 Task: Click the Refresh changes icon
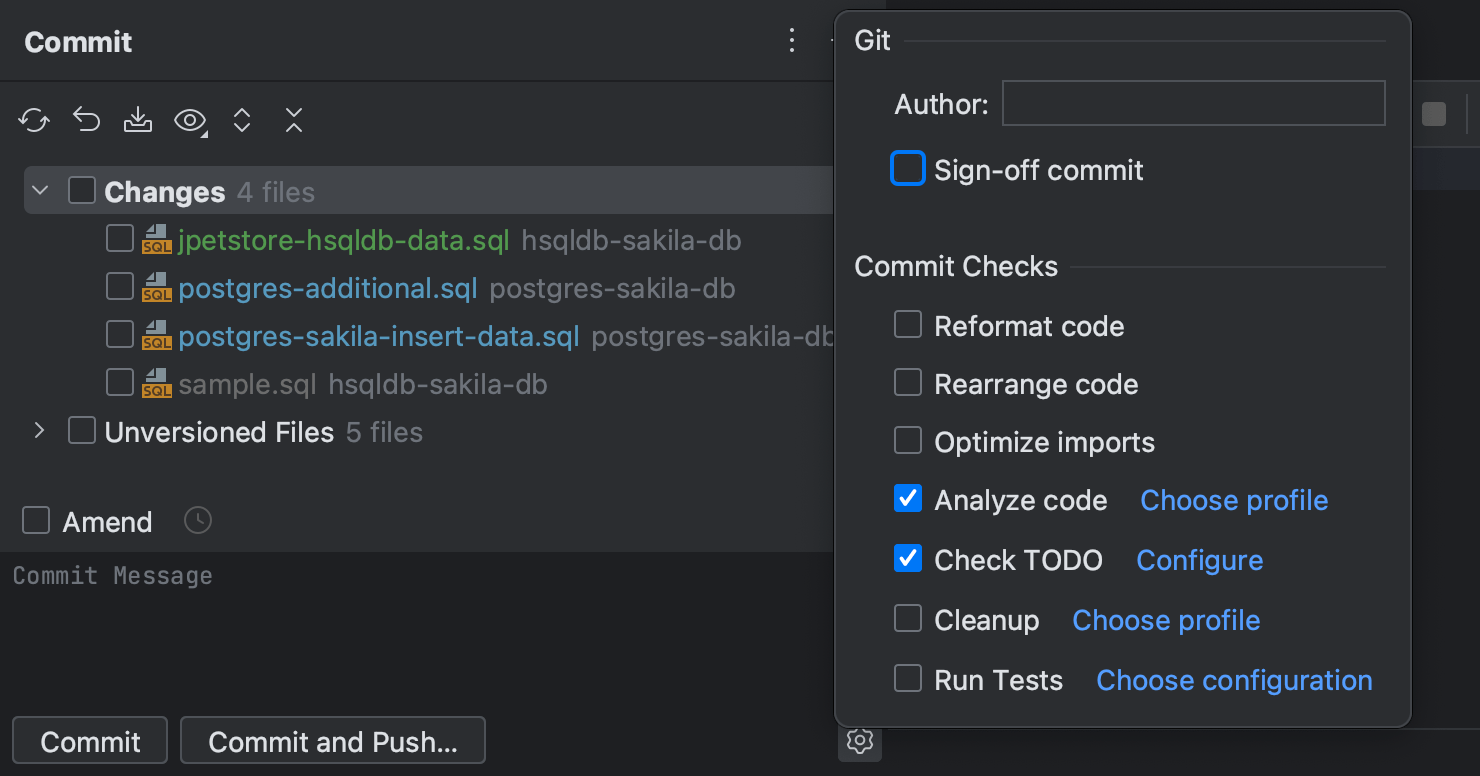click(34, 121)
